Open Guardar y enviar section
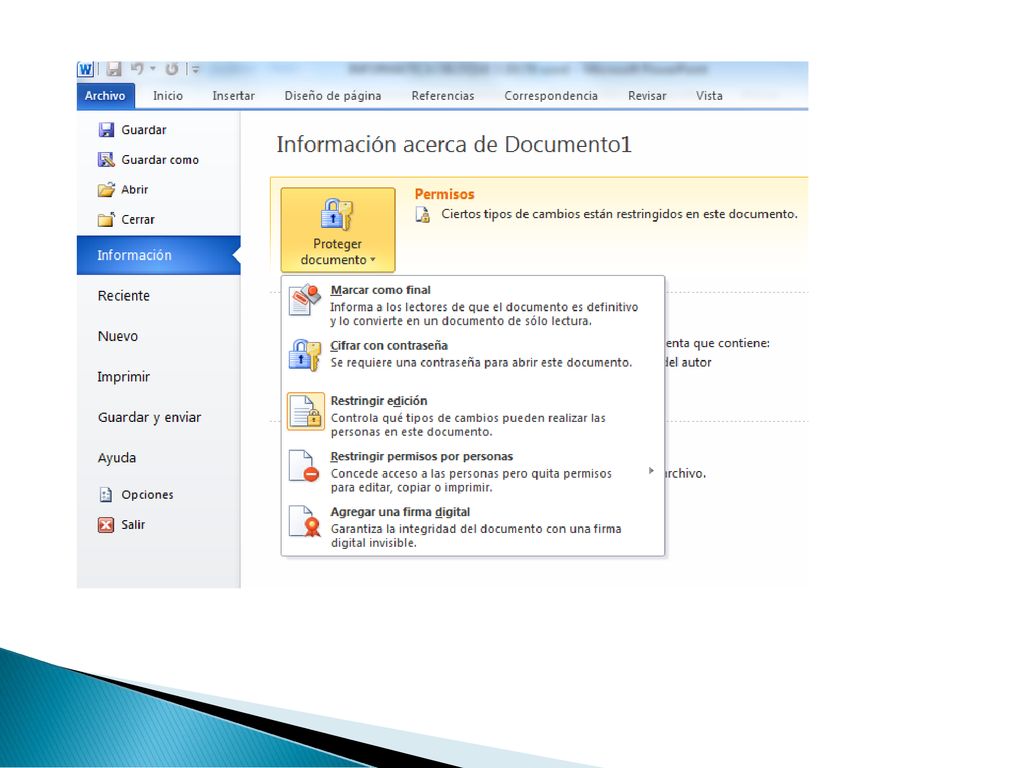1024x768 pixels. 150,417
